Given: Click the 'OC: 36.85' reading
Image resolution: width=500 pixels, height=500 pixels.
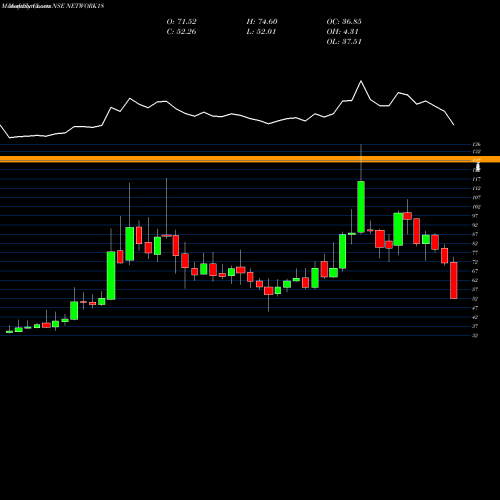Looking at the screenshot, I should coord(344,22).
